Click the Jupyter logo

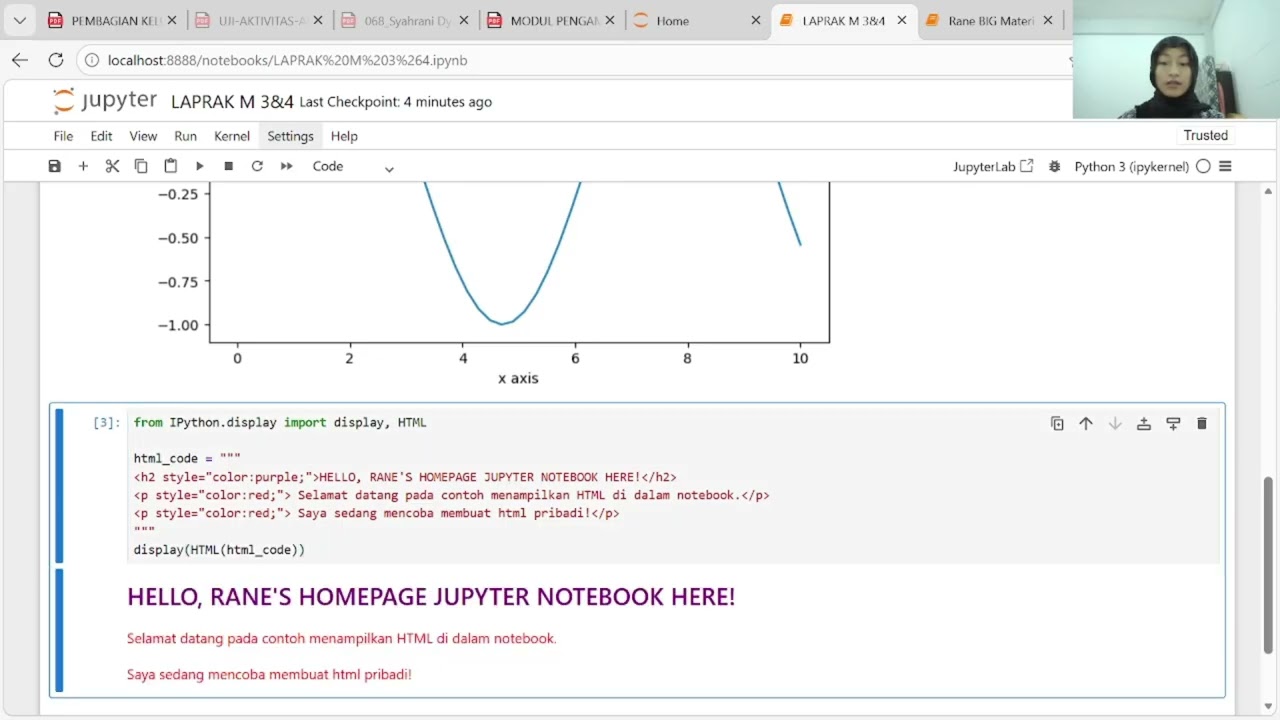pyautogui.click(x=105, y=101)
